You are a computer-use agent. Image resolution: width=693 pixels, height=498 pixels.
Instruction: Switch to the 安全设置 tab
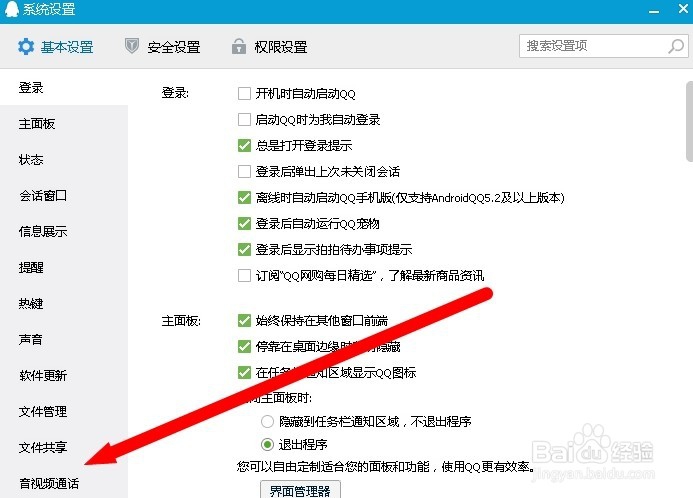point(163,46)
